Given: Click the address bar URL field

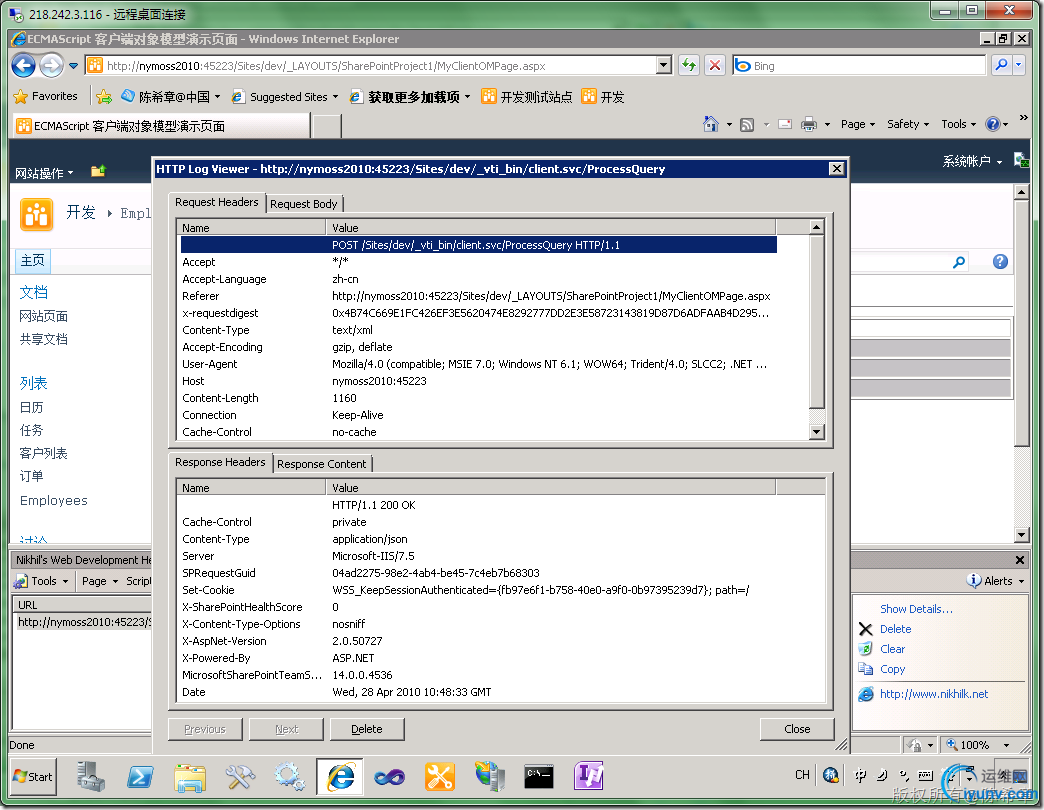Looking at the screenshot, I should [x=380, y=65].
